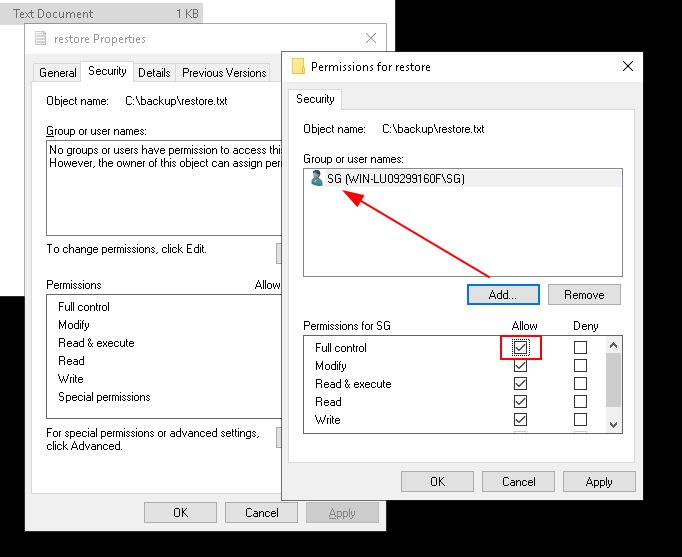Open the Details tab
The width and height of the screenshot is (682, 557).
[154, 73]
